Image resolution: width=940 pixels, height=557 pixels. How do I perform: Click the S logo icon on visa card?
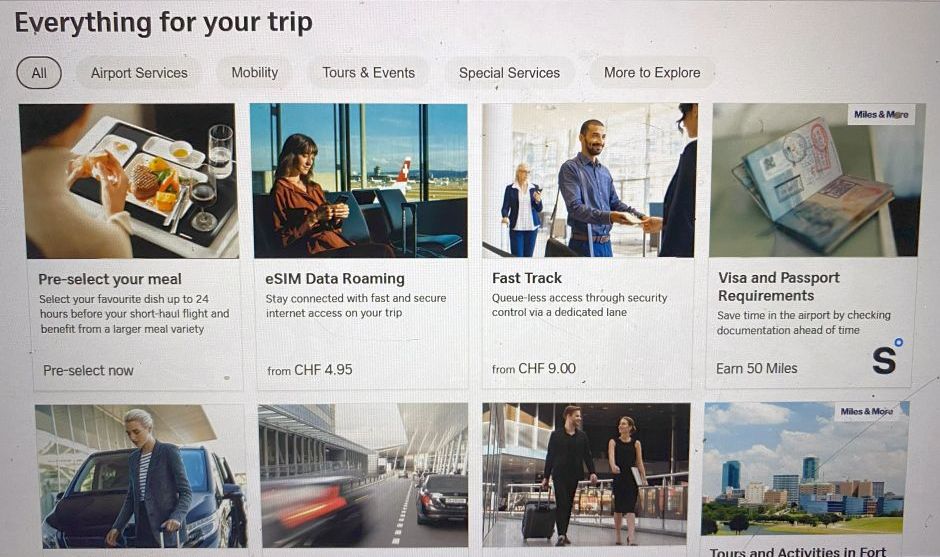887,357
